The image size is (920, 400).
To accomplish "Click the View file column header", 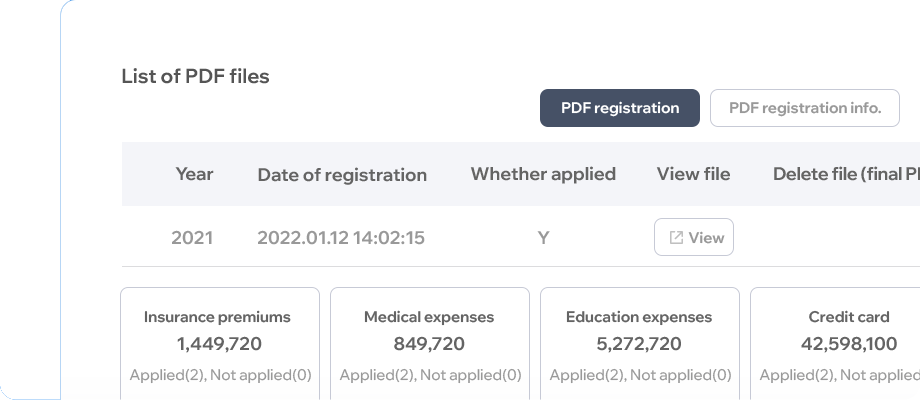I will click(x=694, y=174).
